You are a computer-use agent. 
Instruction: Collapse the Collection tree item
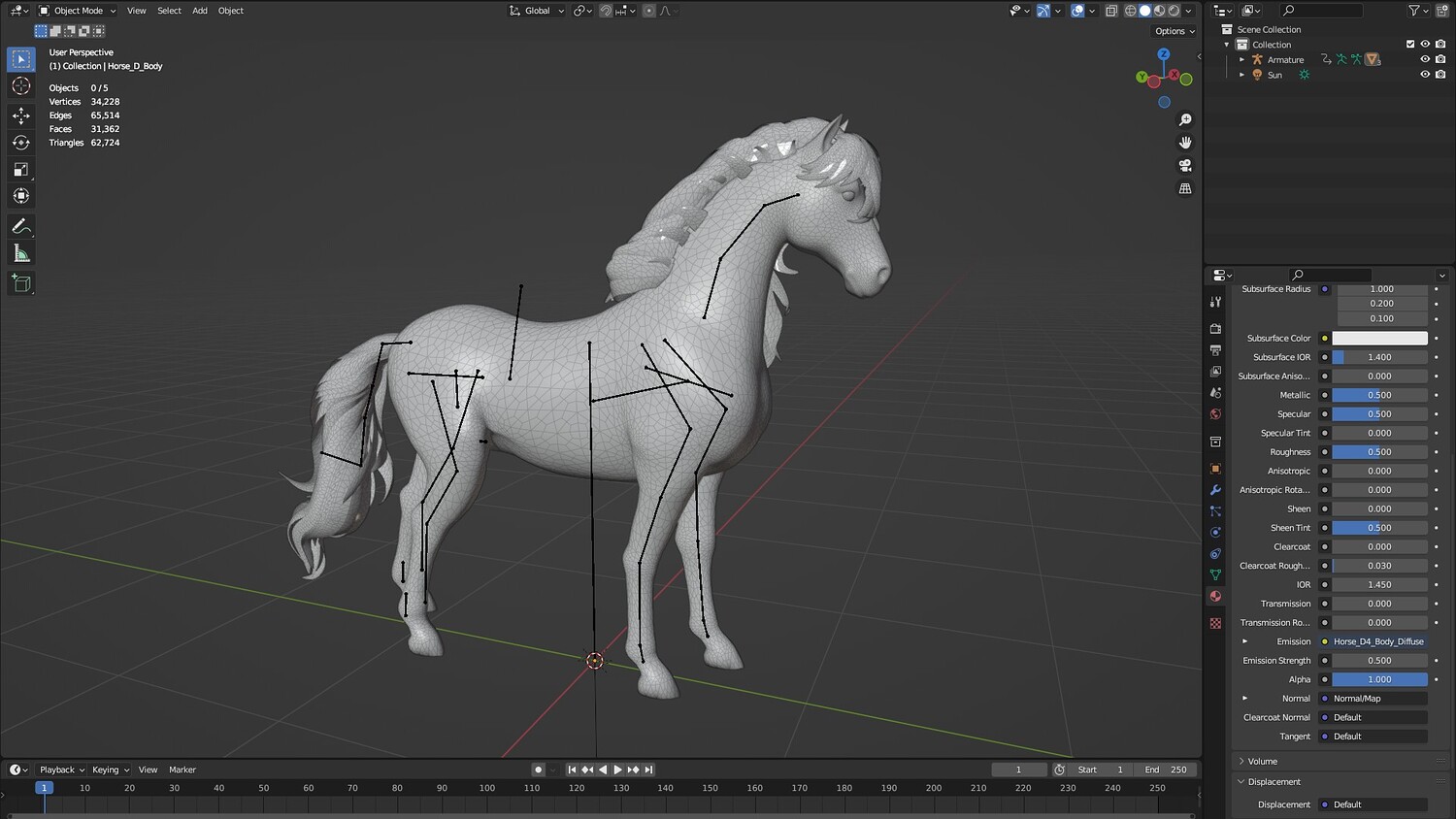[x=1227, y=45]
